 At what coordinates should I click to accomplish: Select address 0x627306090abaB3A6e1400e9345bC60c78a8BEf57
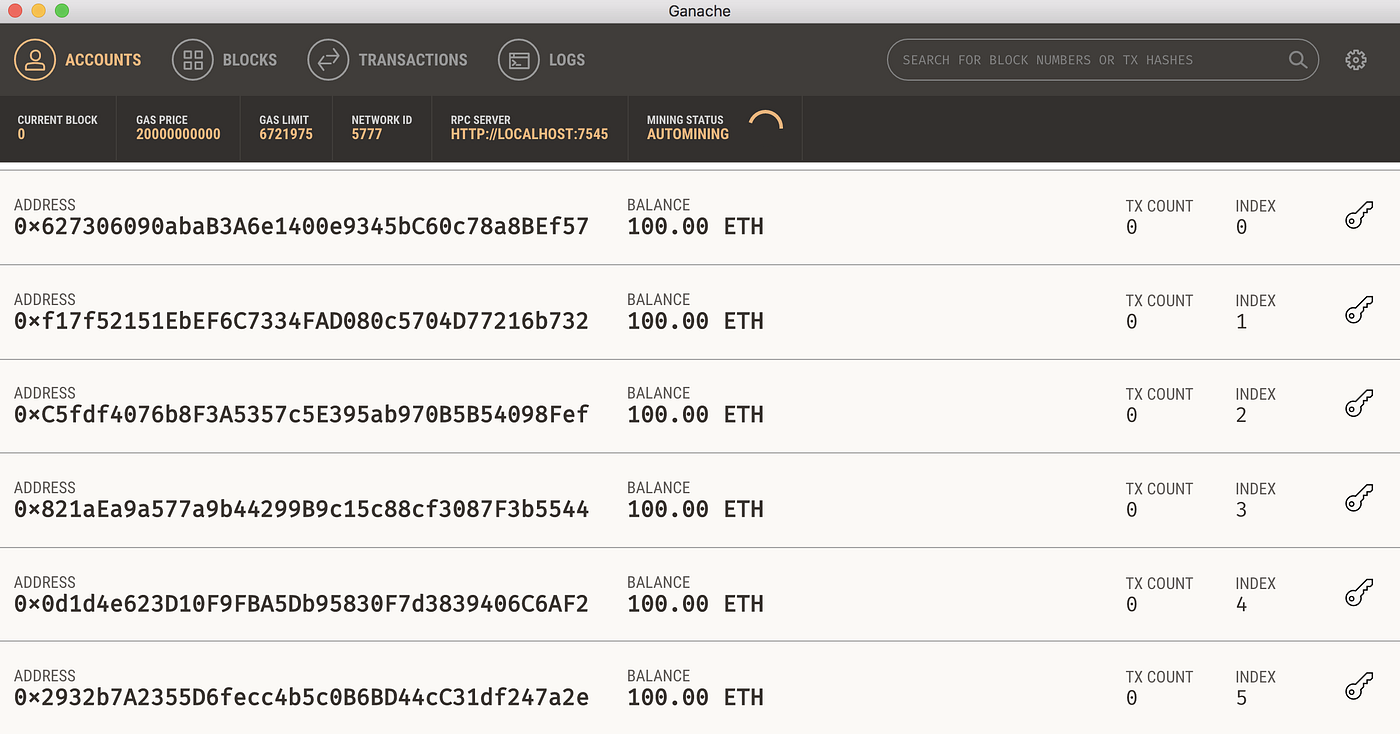point(301,227)
